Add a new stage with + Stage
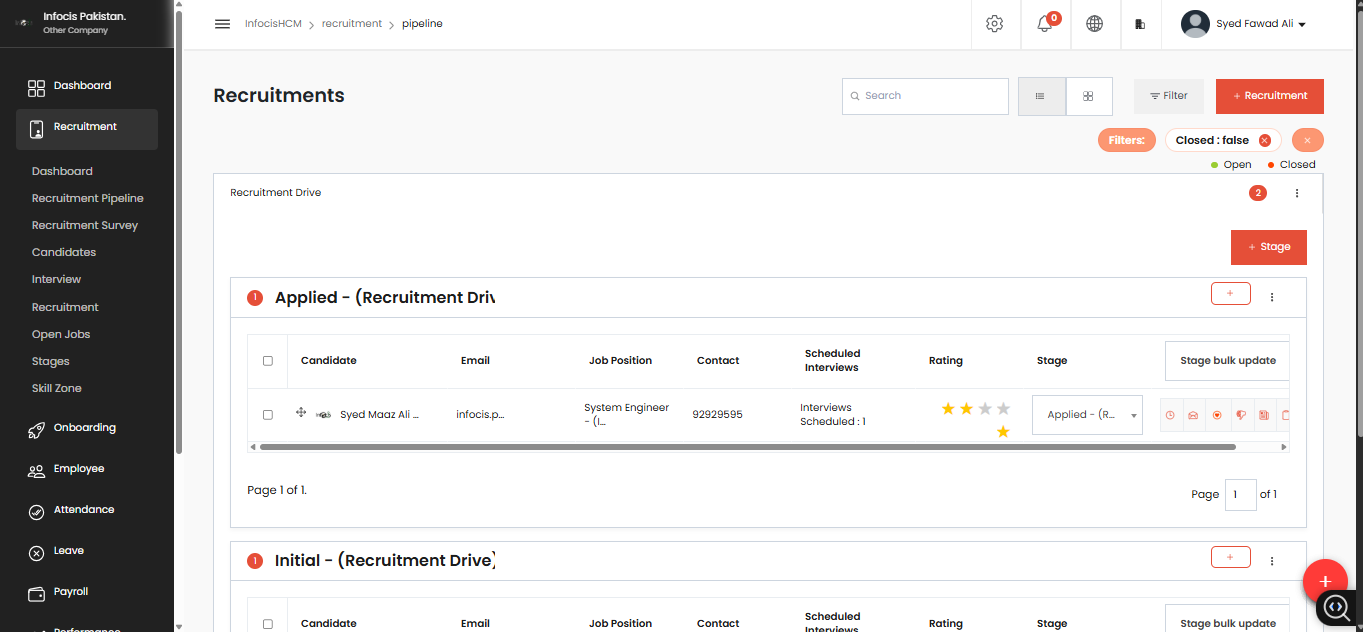Viewport: 1363px width, 632px height. (x=1268, y=246)
